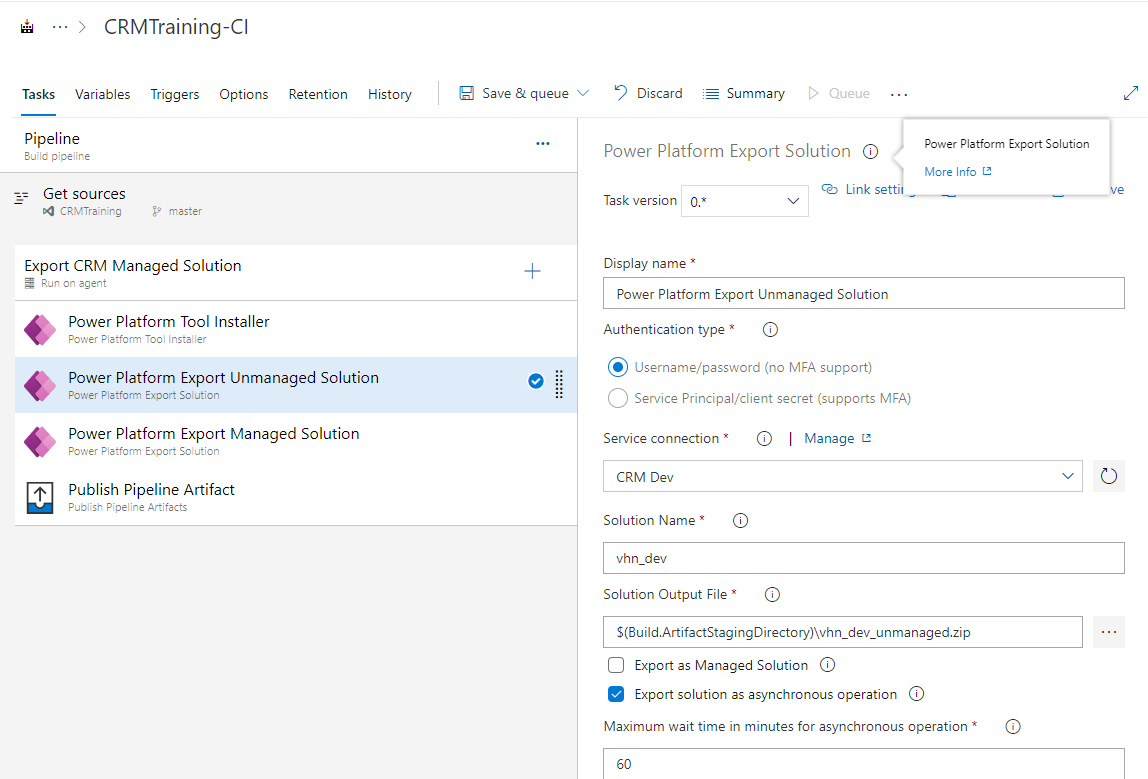Click the info icon beside Power Platform Export Solution title
Screen dimensions: 1148x779
click(871, 152)
